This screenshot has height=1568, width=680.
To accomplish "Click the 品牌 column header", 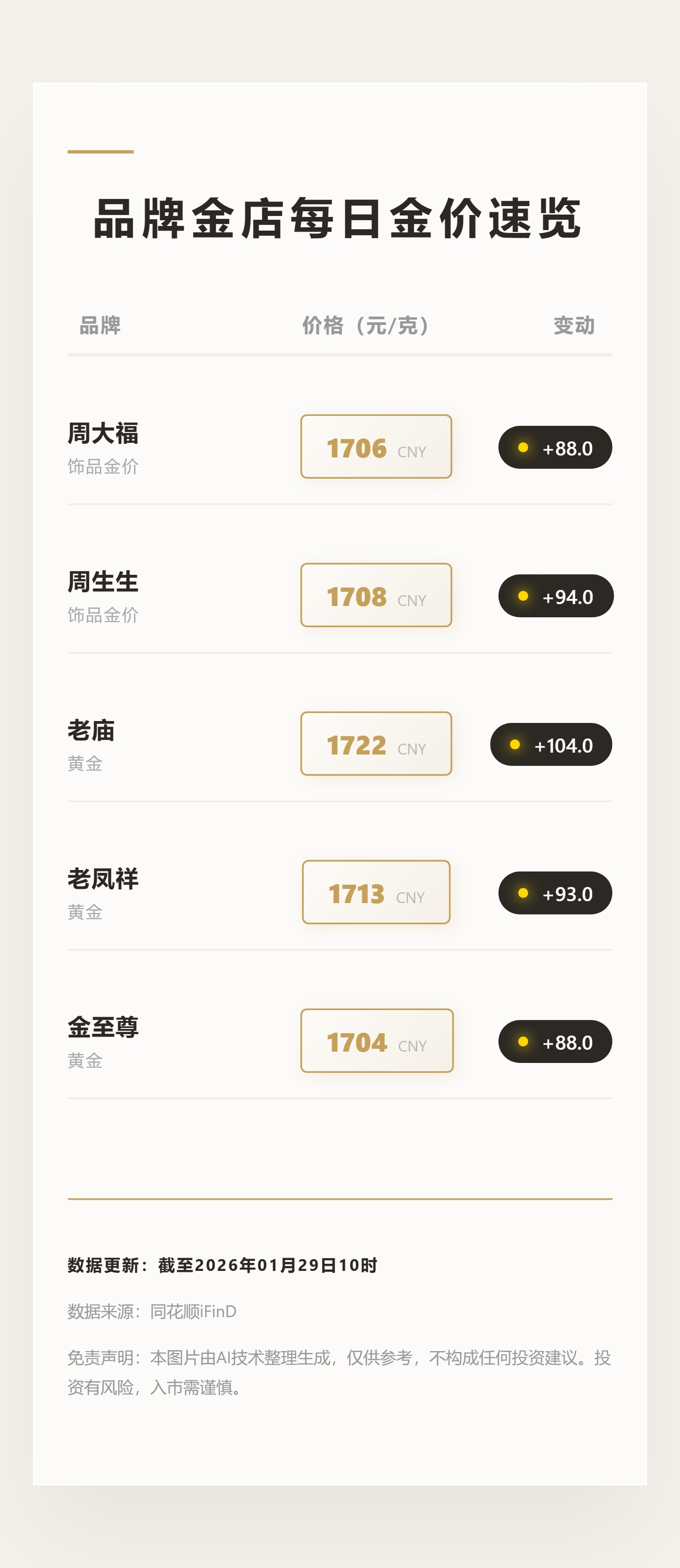I will pos(100,326).
